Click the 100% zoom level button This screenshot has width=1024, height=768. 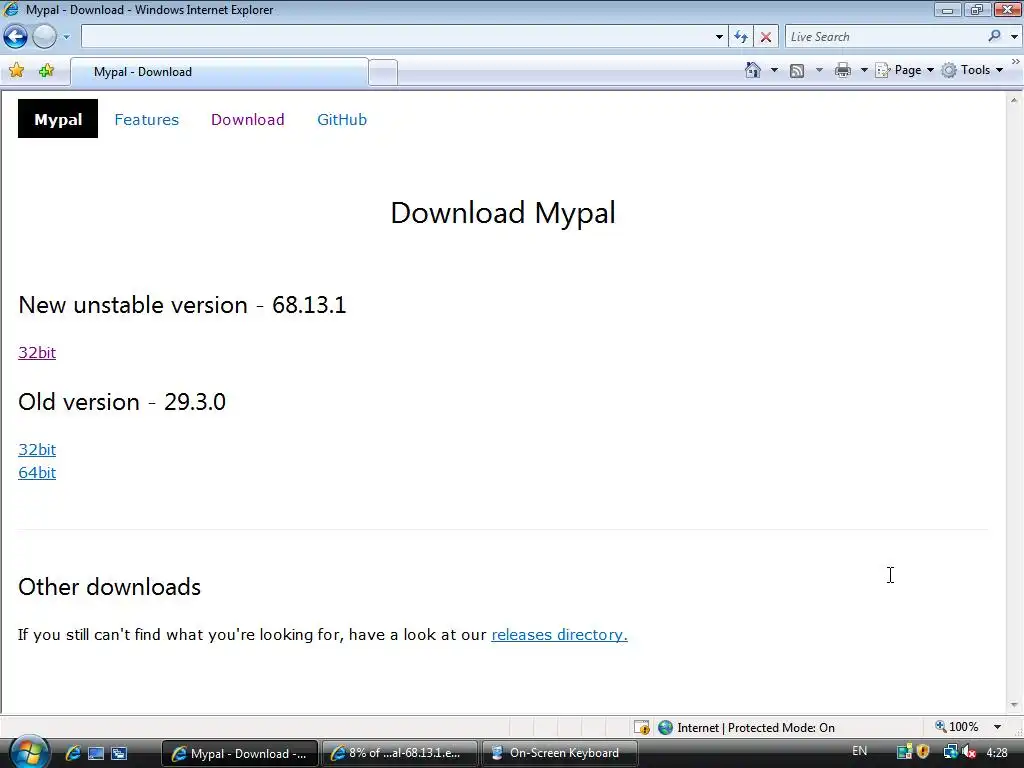click(957, 727)
